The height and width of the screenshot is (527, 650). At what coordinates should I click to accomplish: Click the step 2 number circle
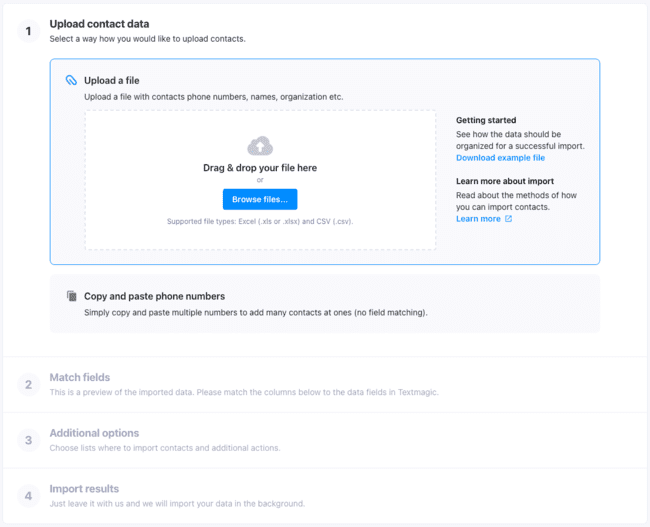coord(28,385)
